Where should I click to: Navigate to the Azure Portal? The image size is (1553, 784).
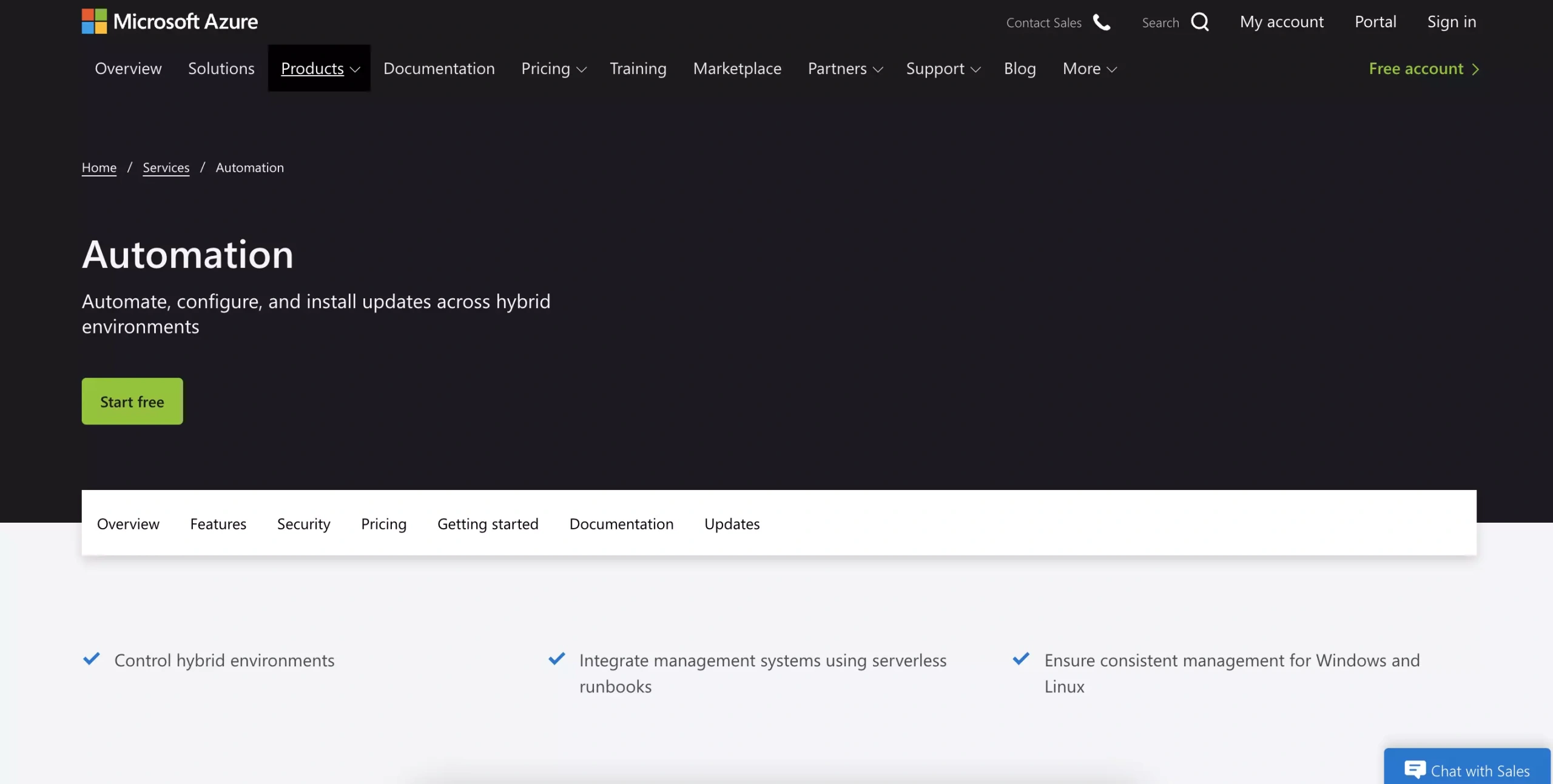[x=1375, y=21]
